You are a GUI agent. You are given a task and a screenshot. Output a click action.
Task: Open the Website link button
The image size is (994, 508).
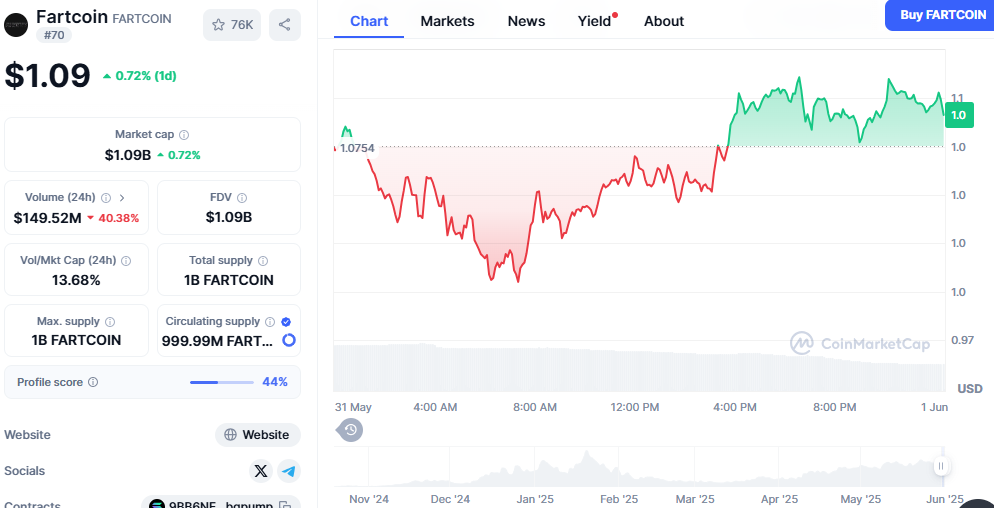(x=258, y=435)
